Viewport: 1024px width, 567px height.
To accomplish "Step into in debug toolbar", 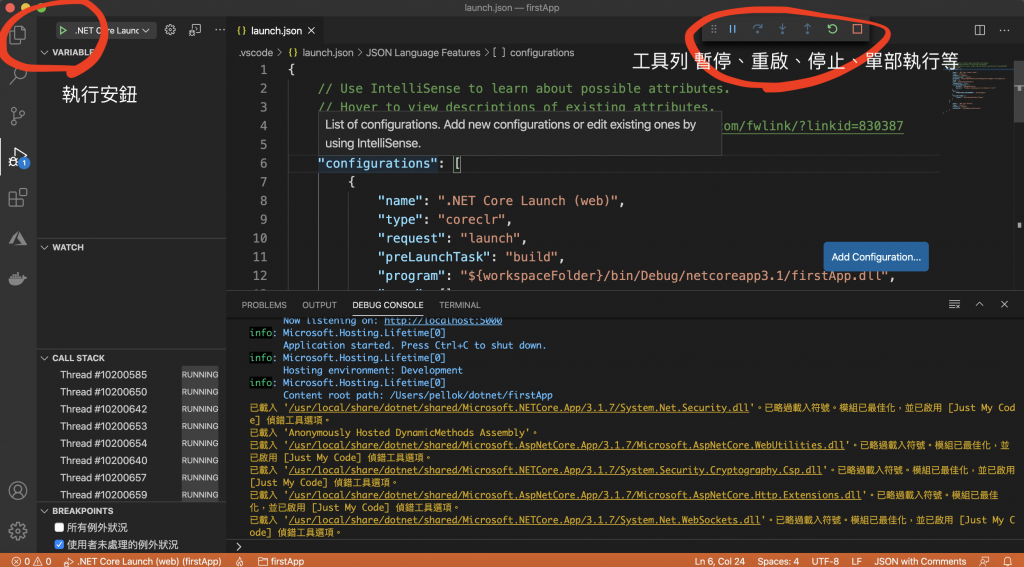I will [x=782, y=29].
